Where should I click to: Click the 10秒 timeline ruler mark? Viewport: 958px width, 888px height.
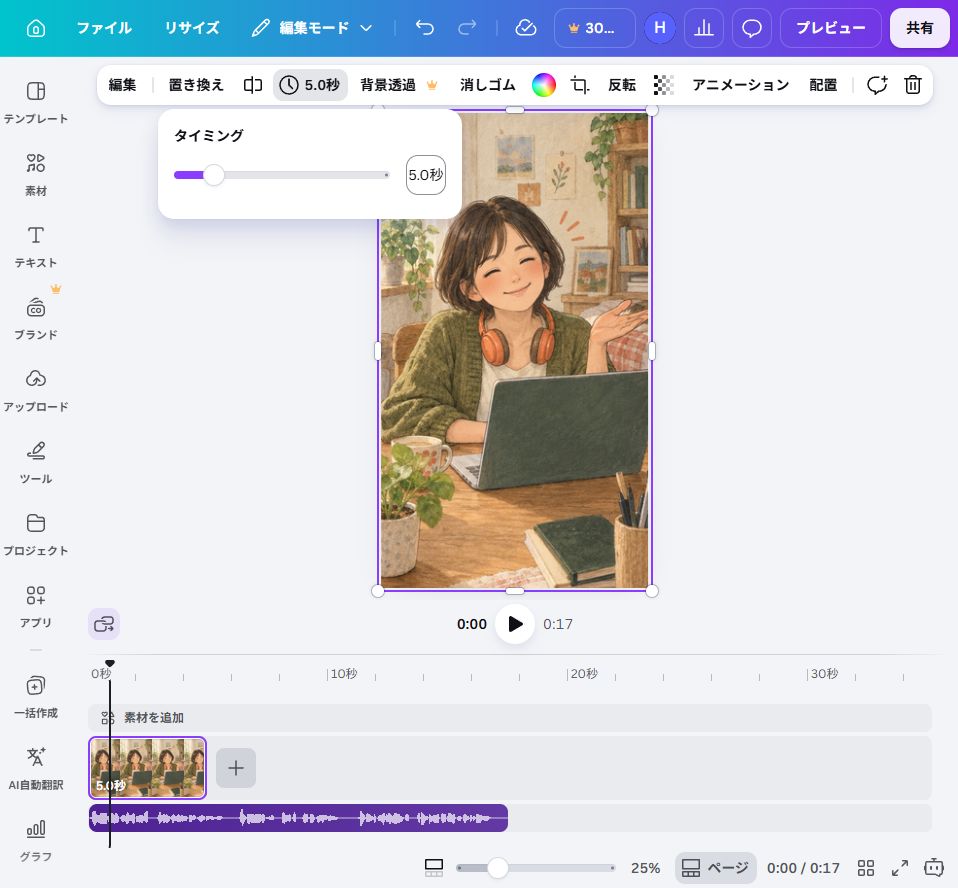tap(343, 673)
